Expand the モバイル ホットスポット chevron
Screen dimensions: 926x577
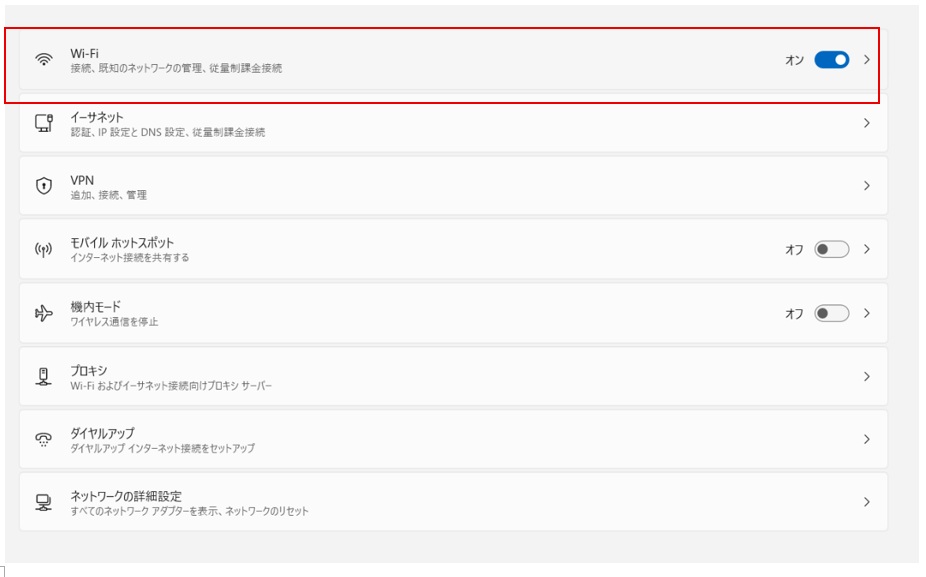pos(866,249)
